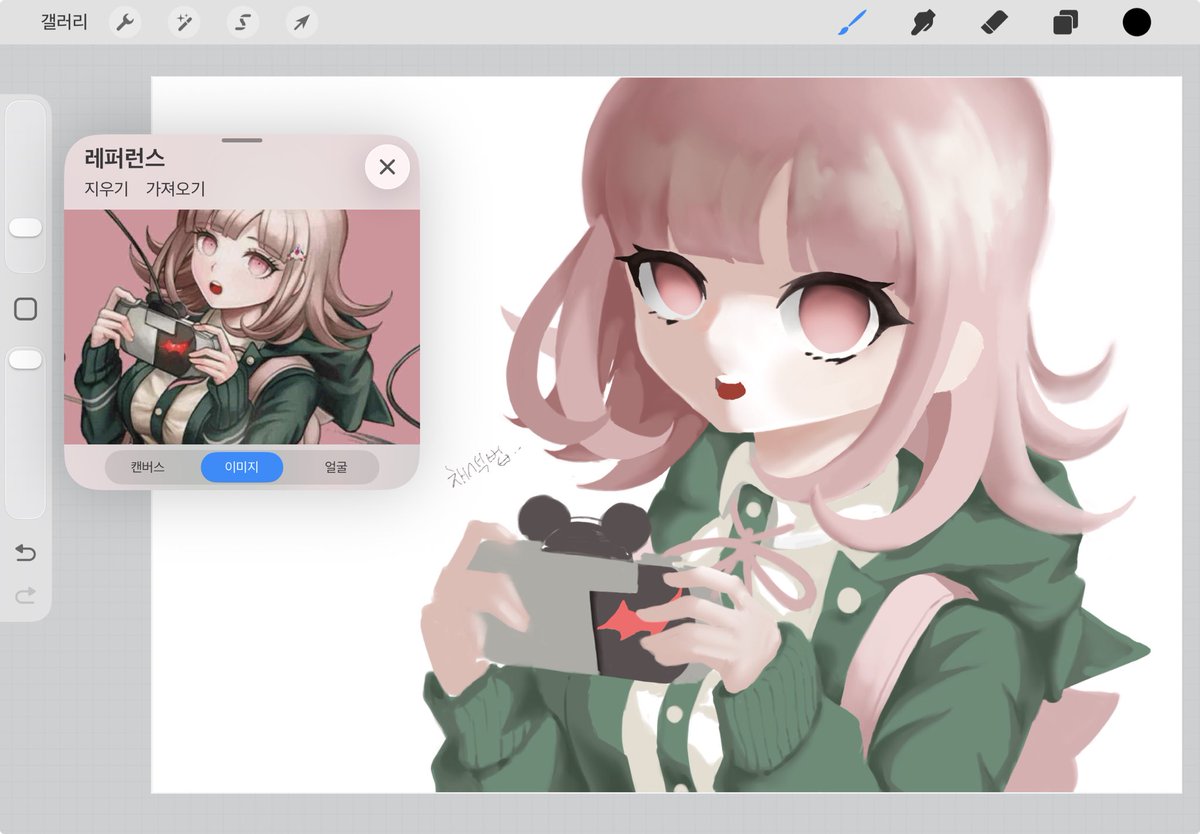1200x834 pixels.
Task: Click the reference image thumbnail
Action: tap(242, 327)
